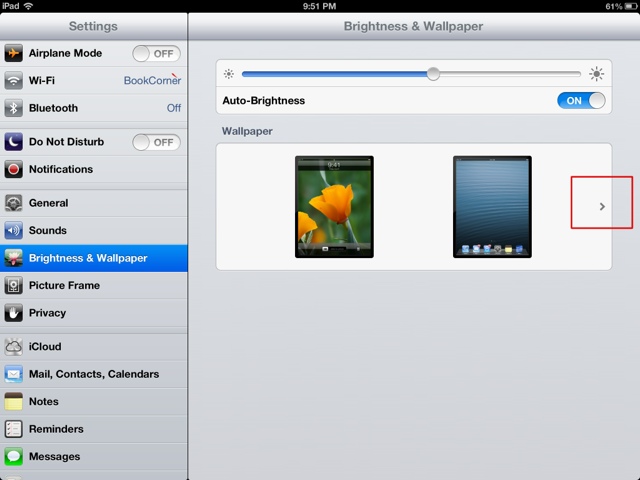Click the brightness slider knob
This screenshot has width=640, height=480.
[x=433, y=74]
